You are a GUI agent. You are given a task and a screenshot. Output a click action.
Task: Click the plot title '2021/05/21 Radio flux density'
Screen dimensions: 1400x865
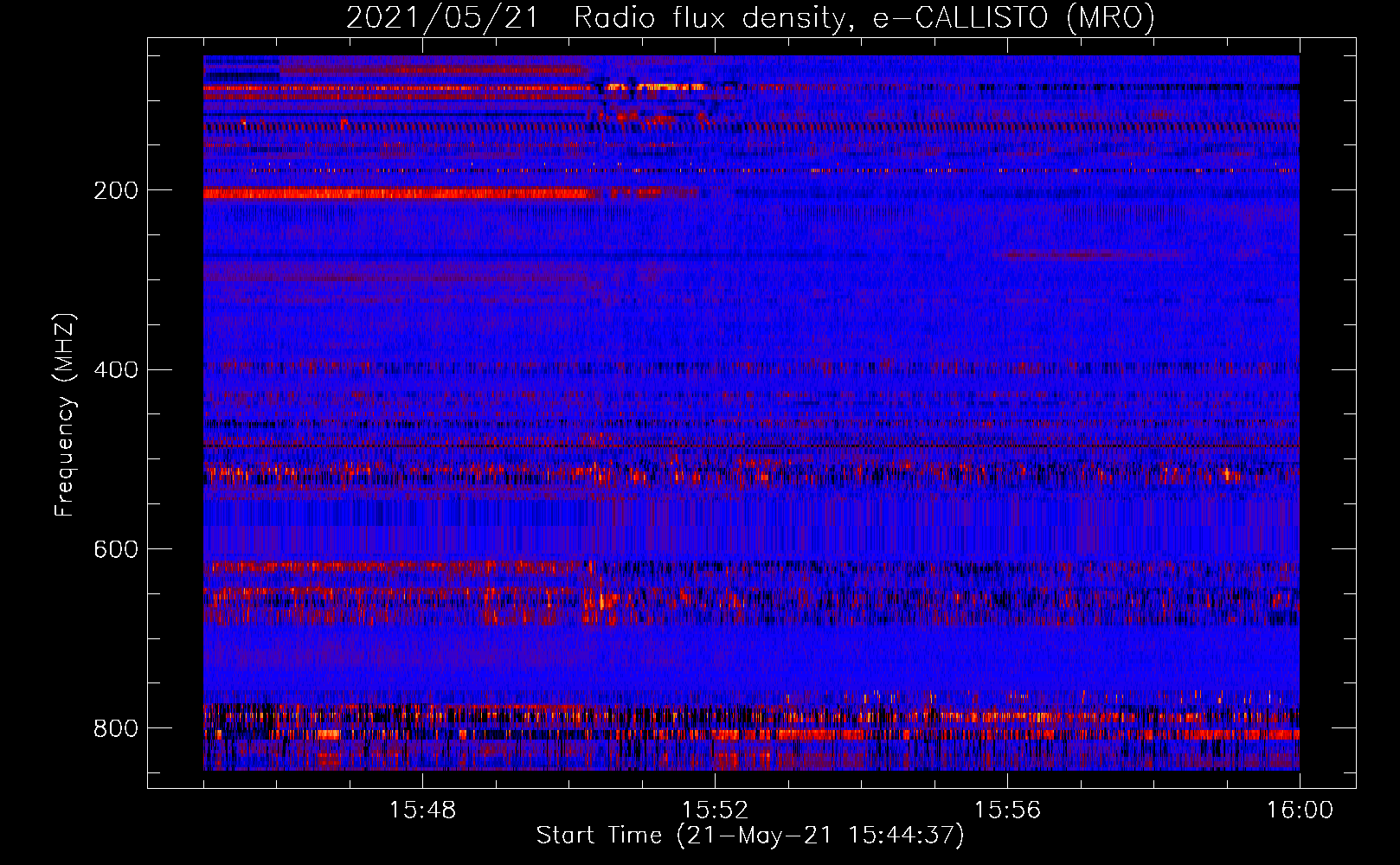pos(750,17)
